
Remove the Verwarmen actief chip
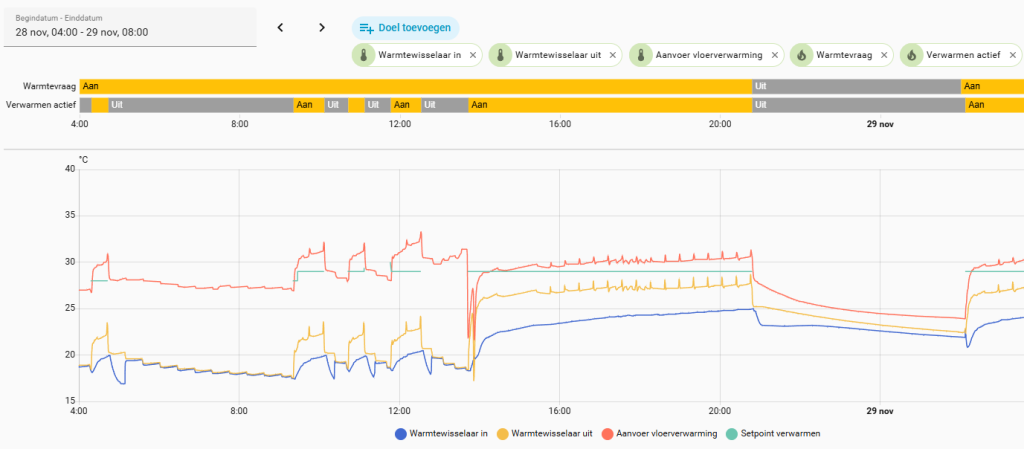pyautogui.click(x=1012, y=55)
